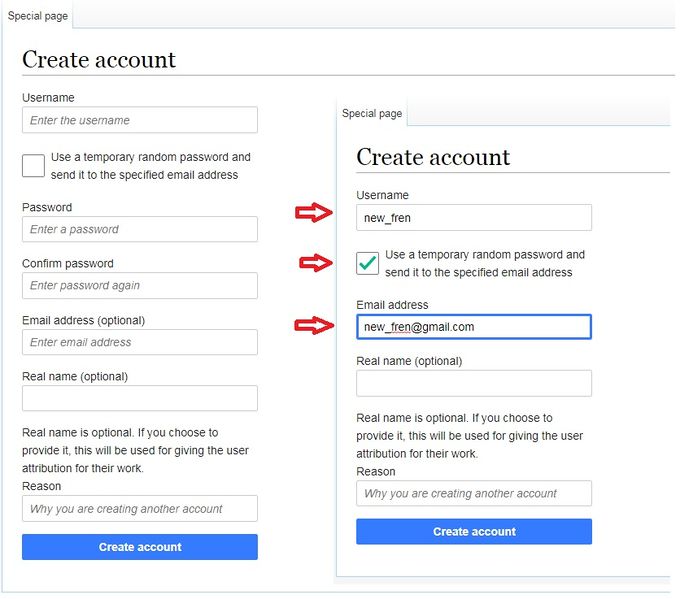Submit Create account in the new_fren form

point(473,531)
